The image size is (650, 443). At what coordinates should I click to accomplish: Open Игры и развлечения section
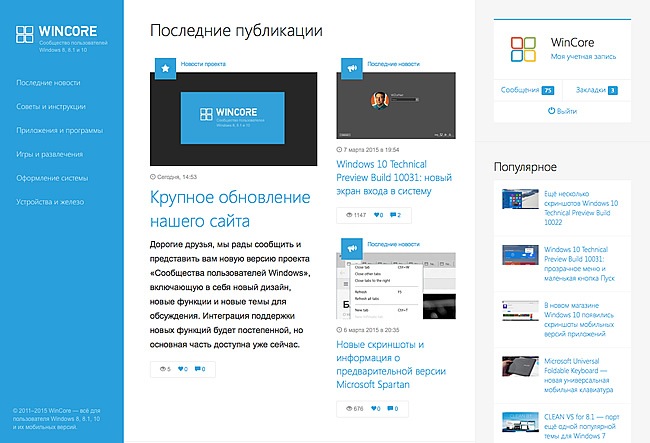[50, 154]
